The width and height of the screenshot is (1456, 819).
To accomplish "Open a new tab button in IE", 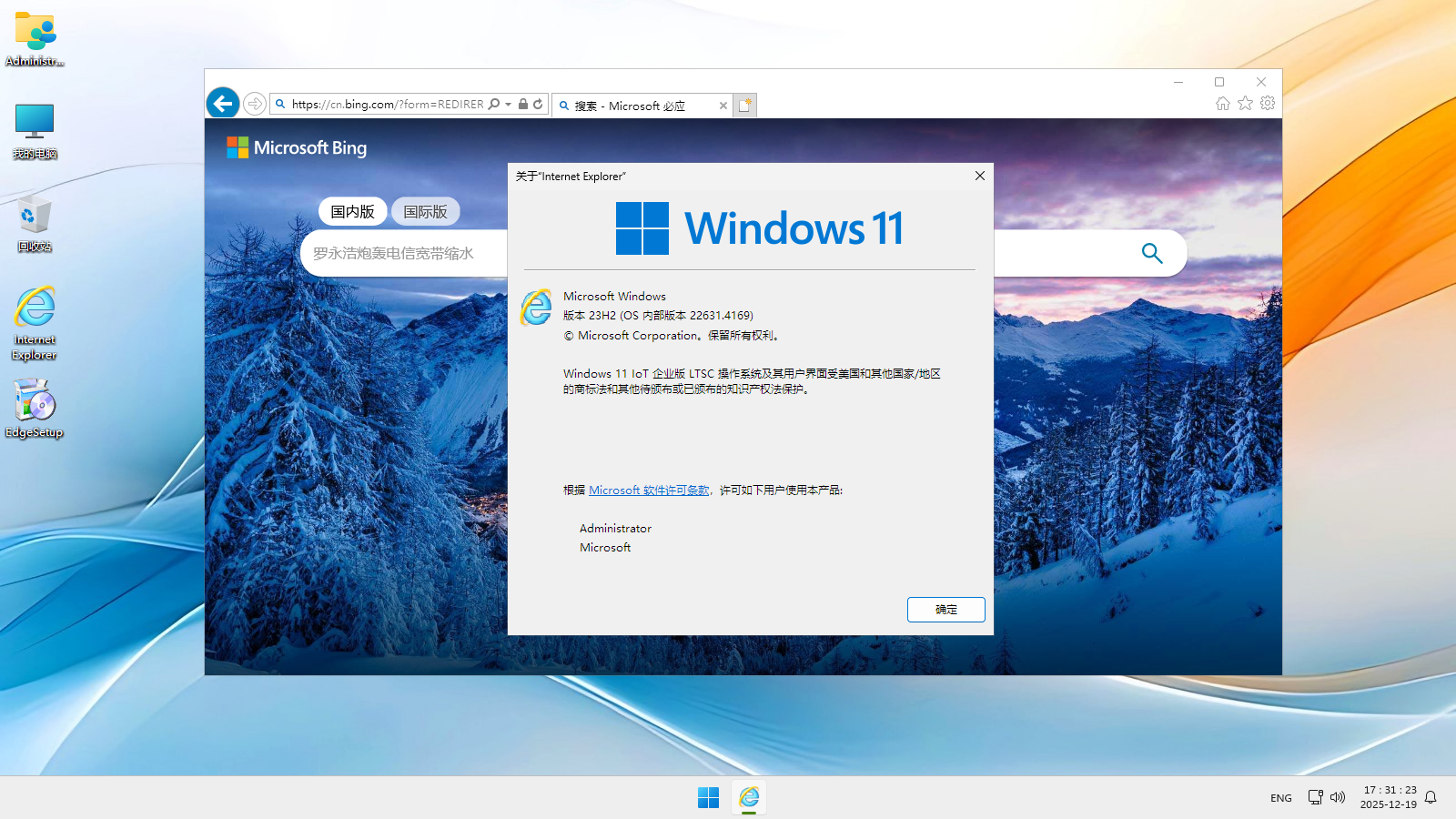I will click(x=745, y=106).
